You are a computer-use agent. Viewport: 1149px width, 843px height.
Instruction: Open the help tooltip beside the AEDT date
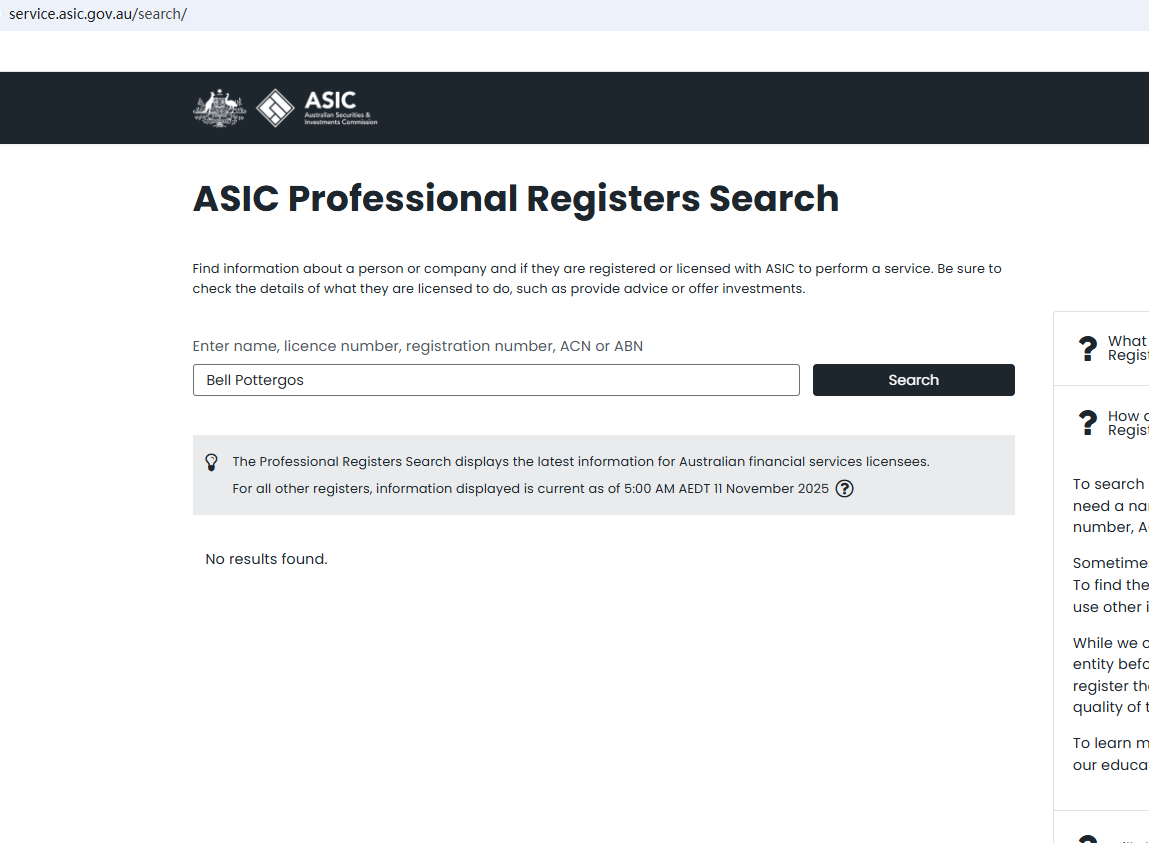[x=844, y=489]
